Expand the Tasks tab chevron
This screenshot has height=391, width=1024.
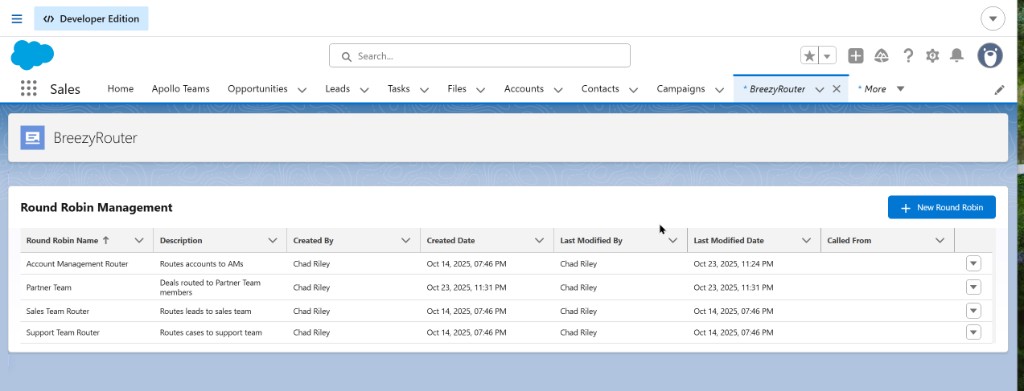424,90
